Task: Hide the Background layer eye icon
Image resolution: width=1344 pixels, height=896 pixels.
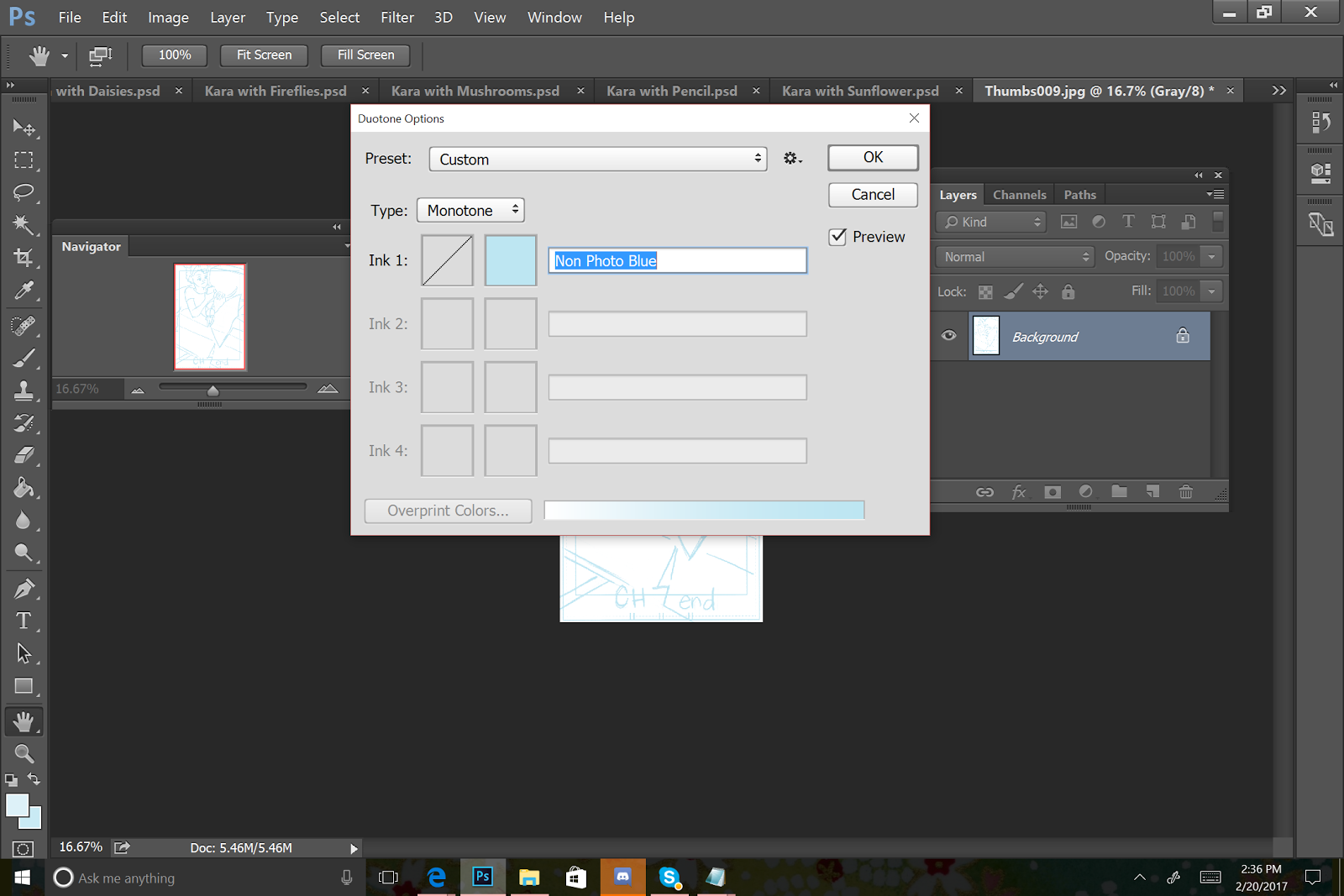Action: coord(949,336)
